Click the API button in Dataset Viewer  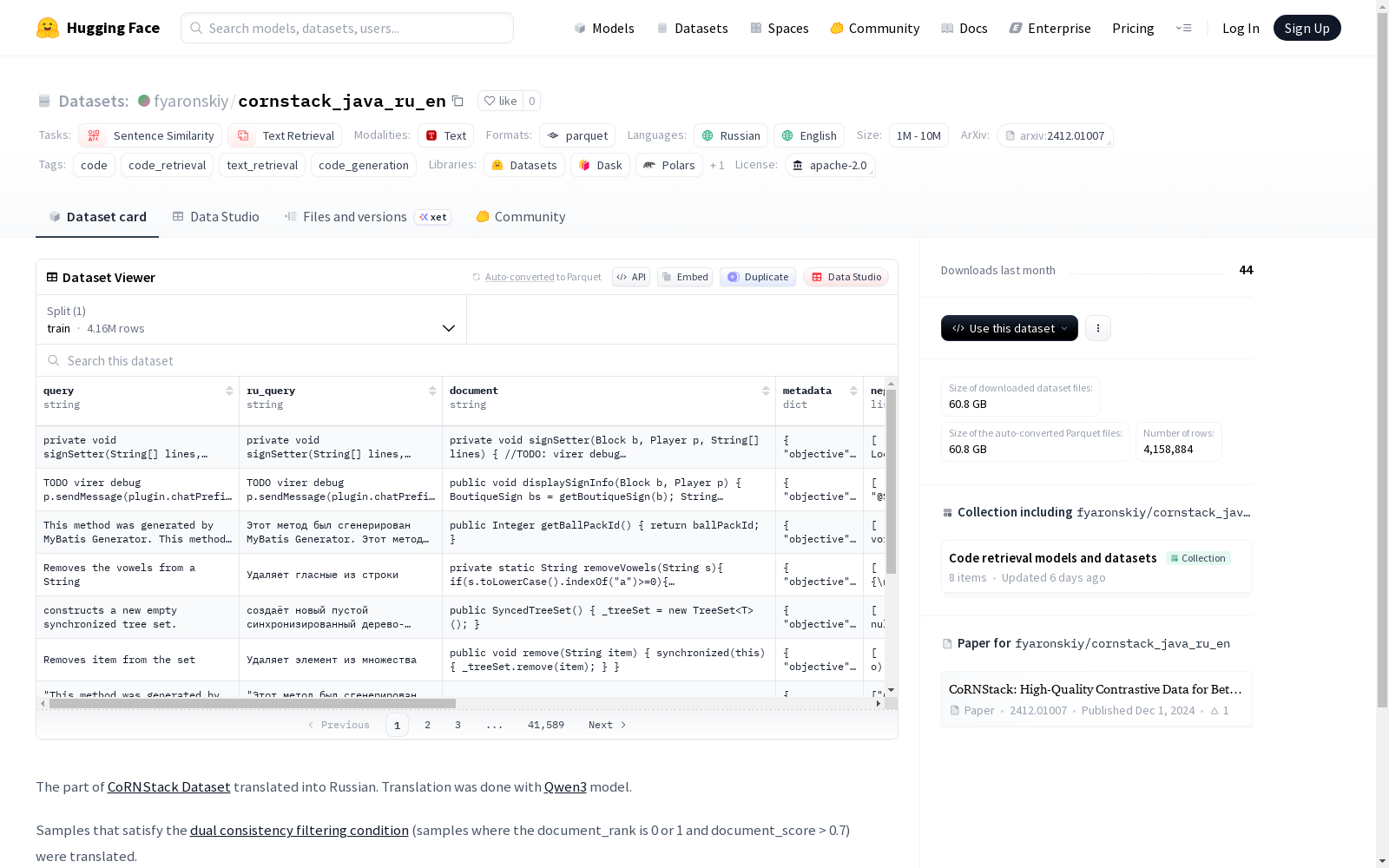coord(631,277)
